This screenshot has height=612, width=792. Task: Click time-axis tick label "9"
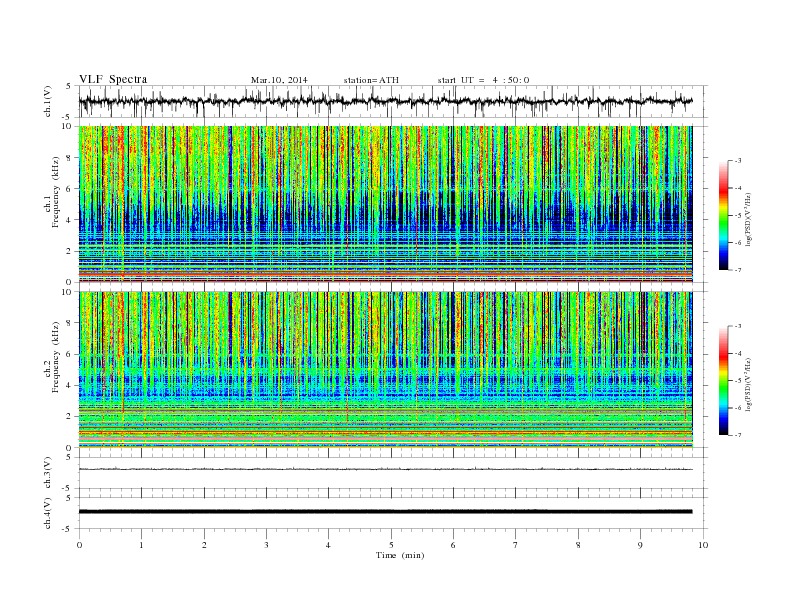point(640,545)
